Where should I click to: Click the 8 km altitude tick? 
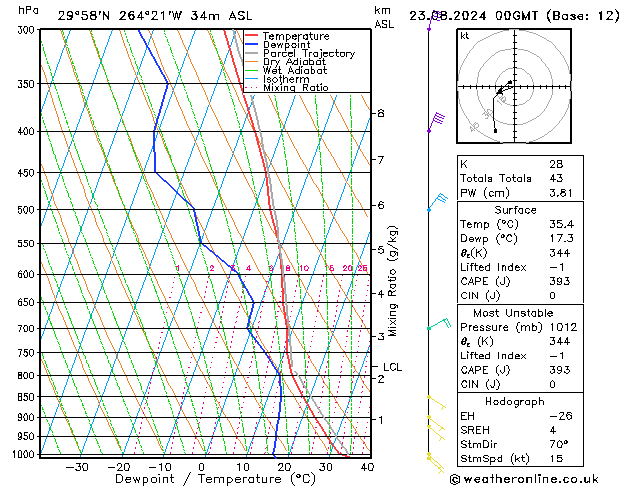click(x=381, y=113)
